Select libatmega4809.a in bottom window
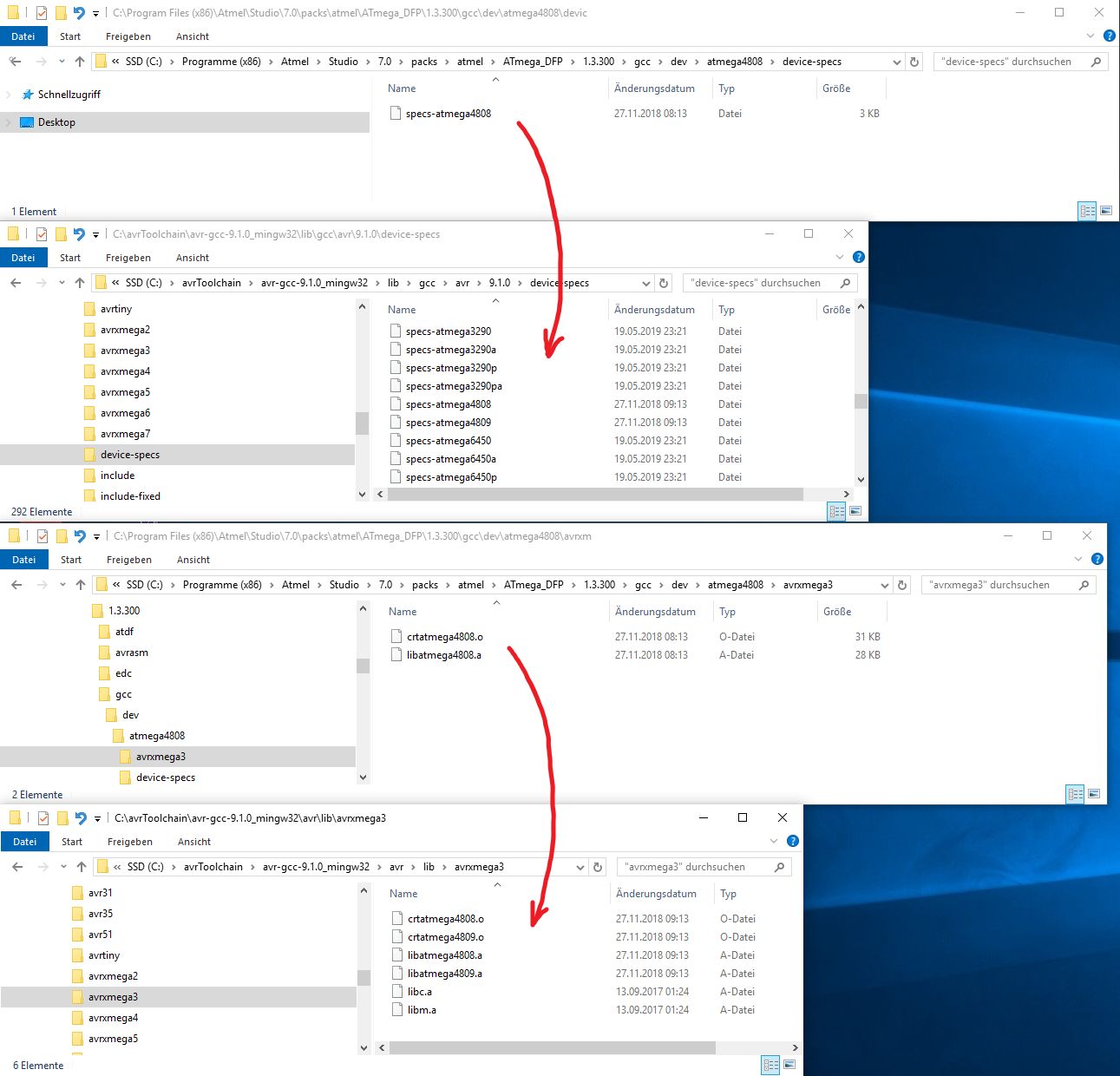This screenshot has width=1120, height=1076. pos(445,974)
